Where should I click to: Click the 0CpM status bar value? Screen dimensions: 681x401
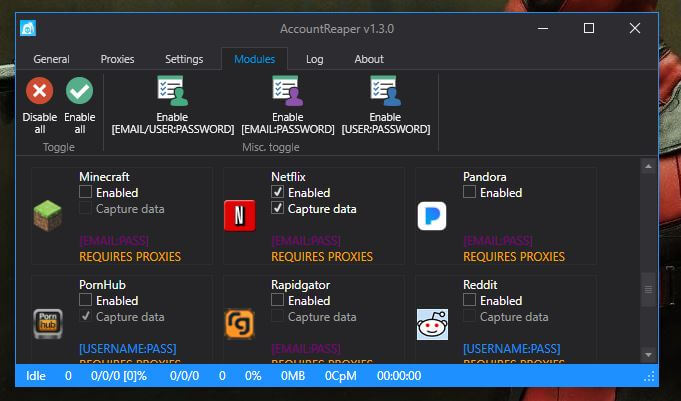[340, 376]
